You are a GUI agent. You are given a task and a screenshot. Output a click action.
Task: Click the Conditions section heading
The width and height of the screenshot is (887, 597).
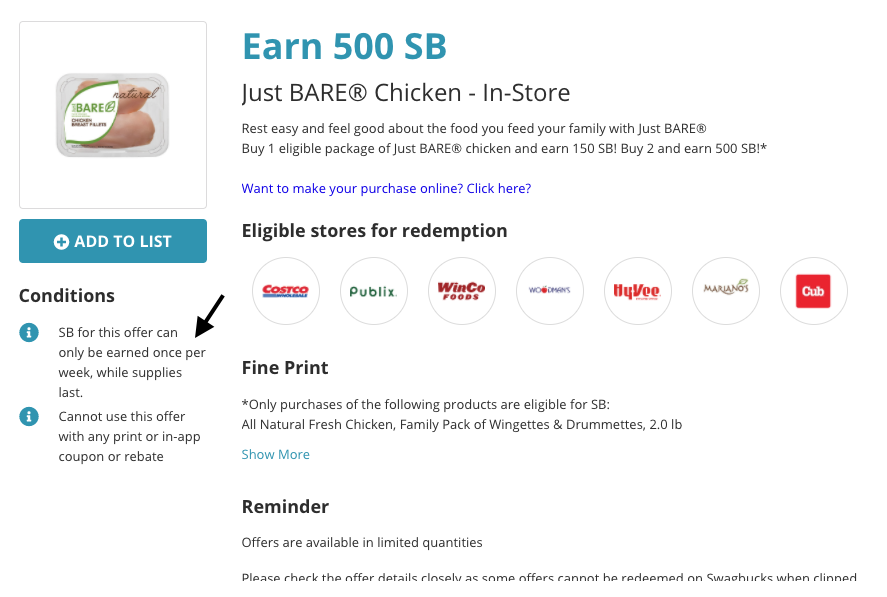[x=67, y=296]
